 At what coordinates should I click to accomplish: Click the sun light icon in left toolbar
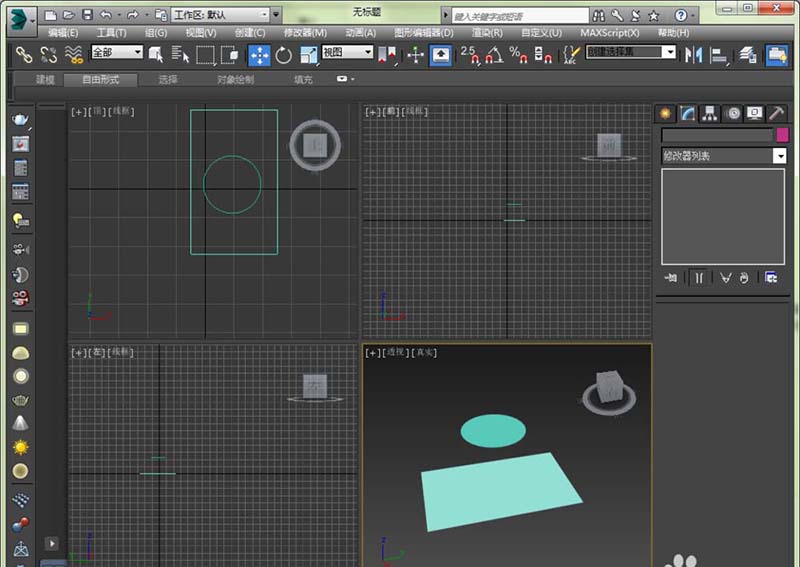click(x=20, y=447)
